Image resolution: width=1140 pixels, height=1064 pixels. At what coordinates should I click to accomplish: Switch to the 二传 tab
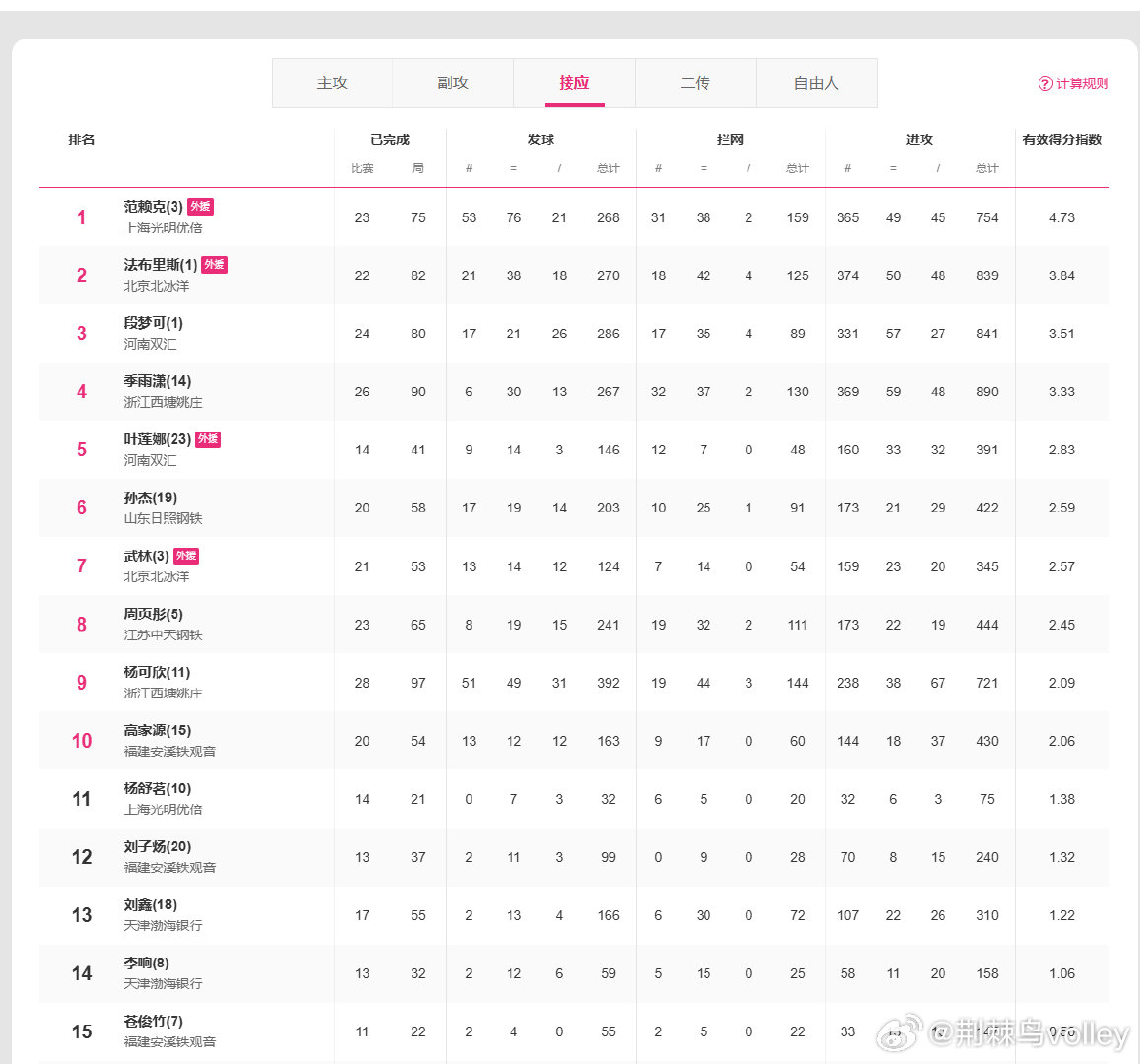(696, 83)
